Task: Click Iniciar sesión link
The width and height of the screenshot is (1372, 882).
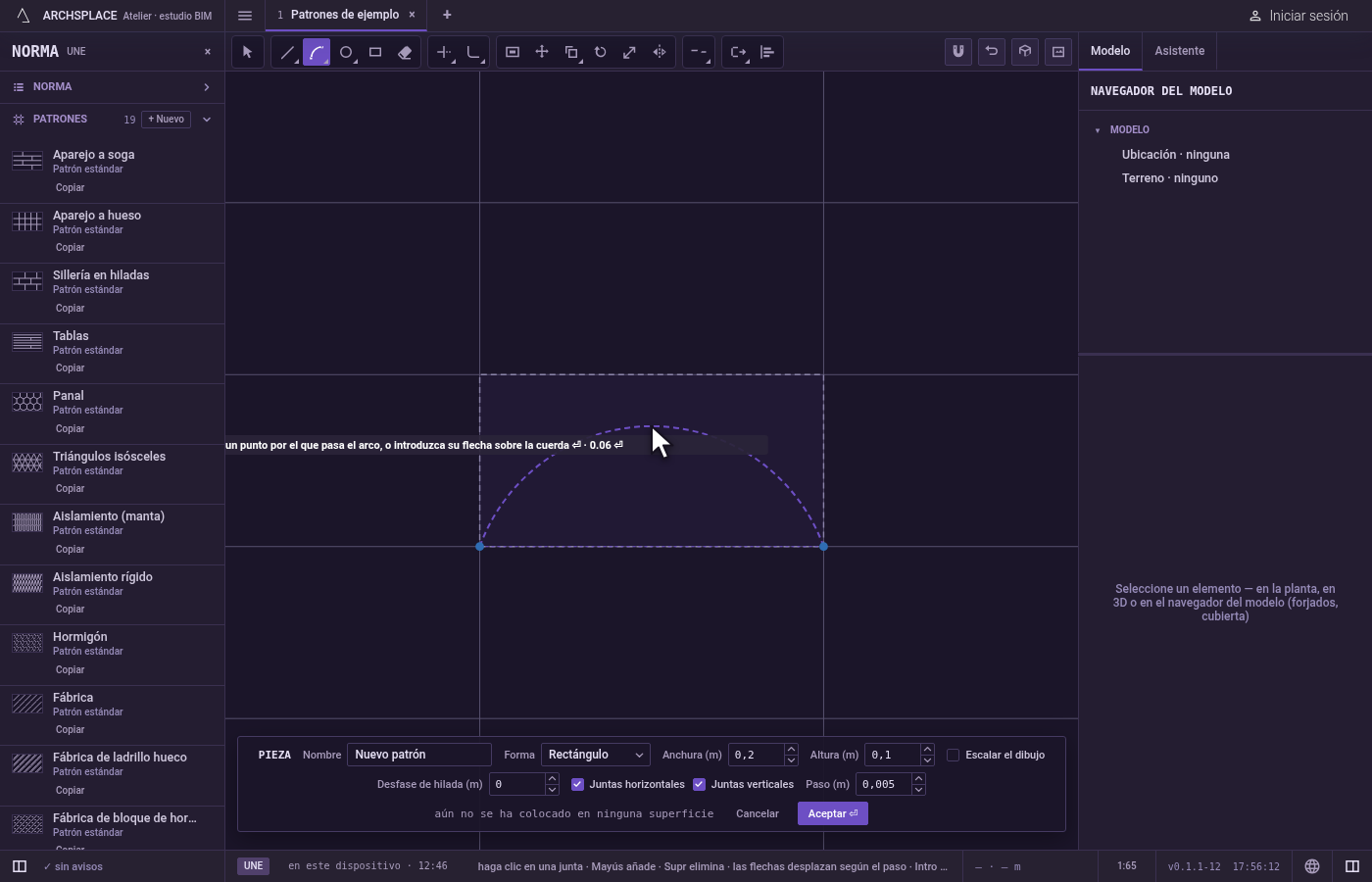Action: tap(1298, 16)
